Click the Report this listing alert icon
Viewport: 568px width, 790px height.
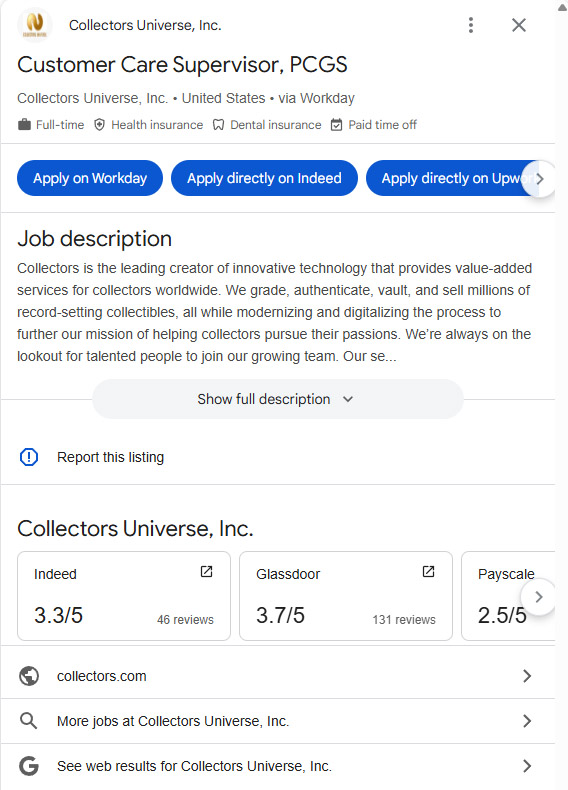point(29,457)
